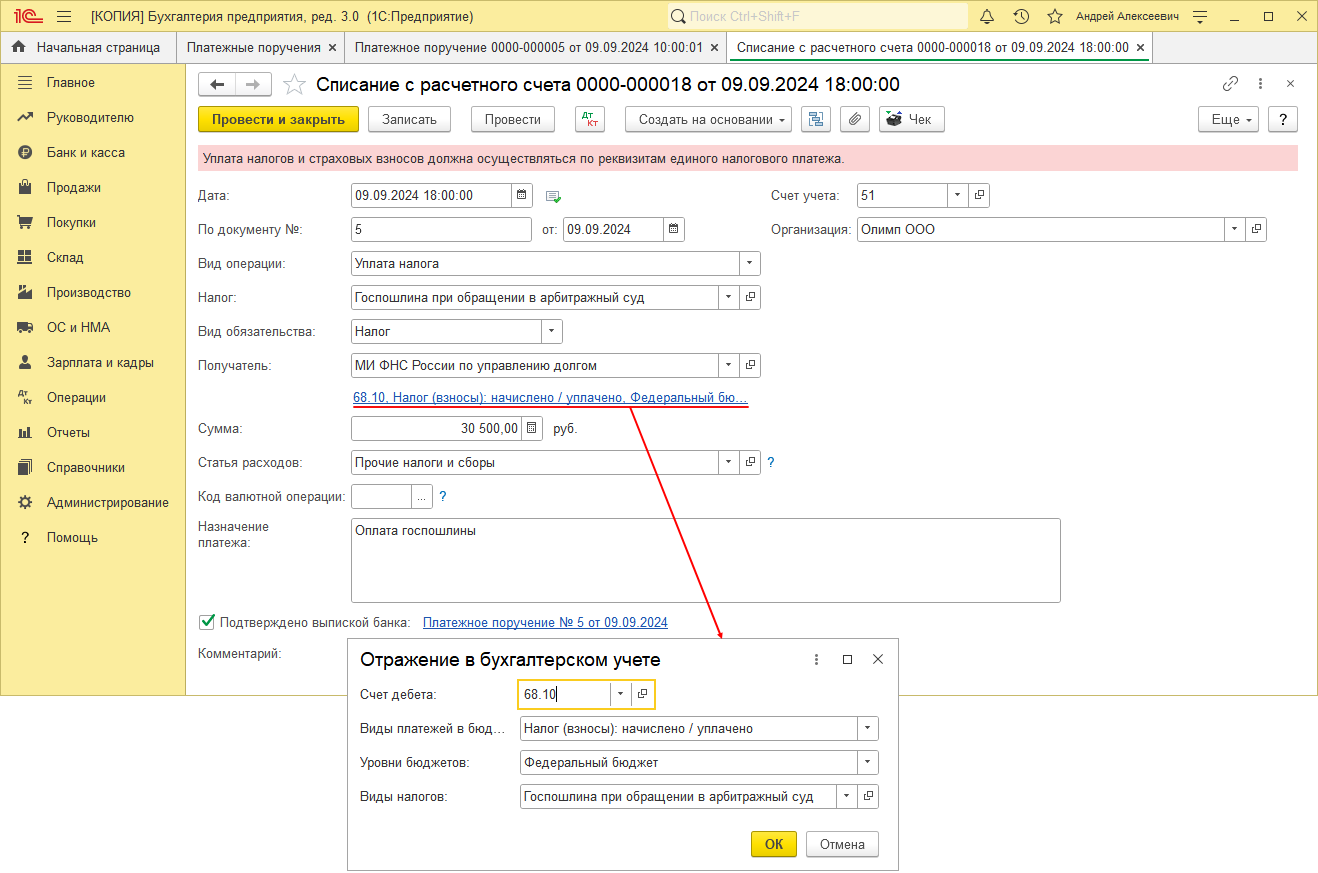
Task: Open the calendar picker for the Дата field
Action: [x=522, y=196]
